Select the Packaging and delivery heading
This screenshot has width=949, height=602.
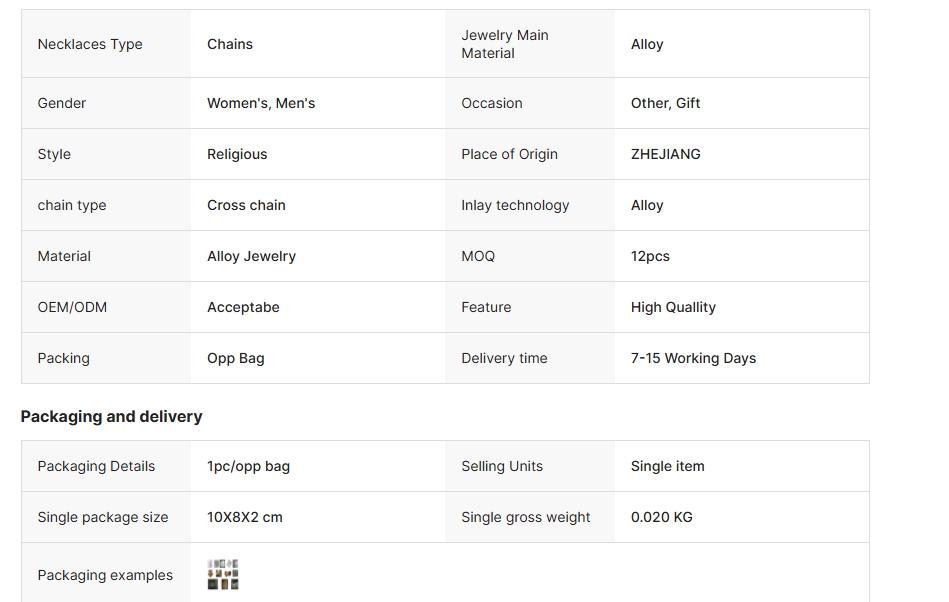[x=111, y=417]
